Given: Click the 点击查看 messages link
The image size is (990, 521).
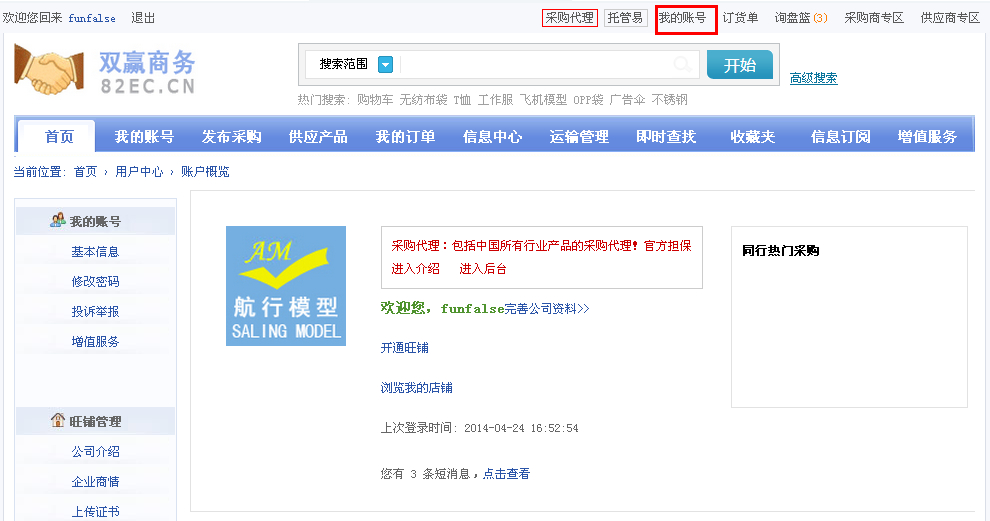Looking at the screenshot, I should (506, 474).
